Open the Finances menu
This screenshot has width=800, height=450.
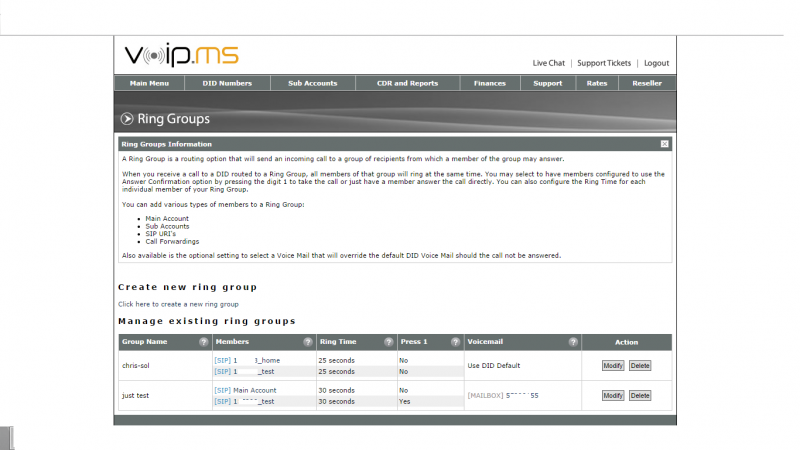pos(490,83)
